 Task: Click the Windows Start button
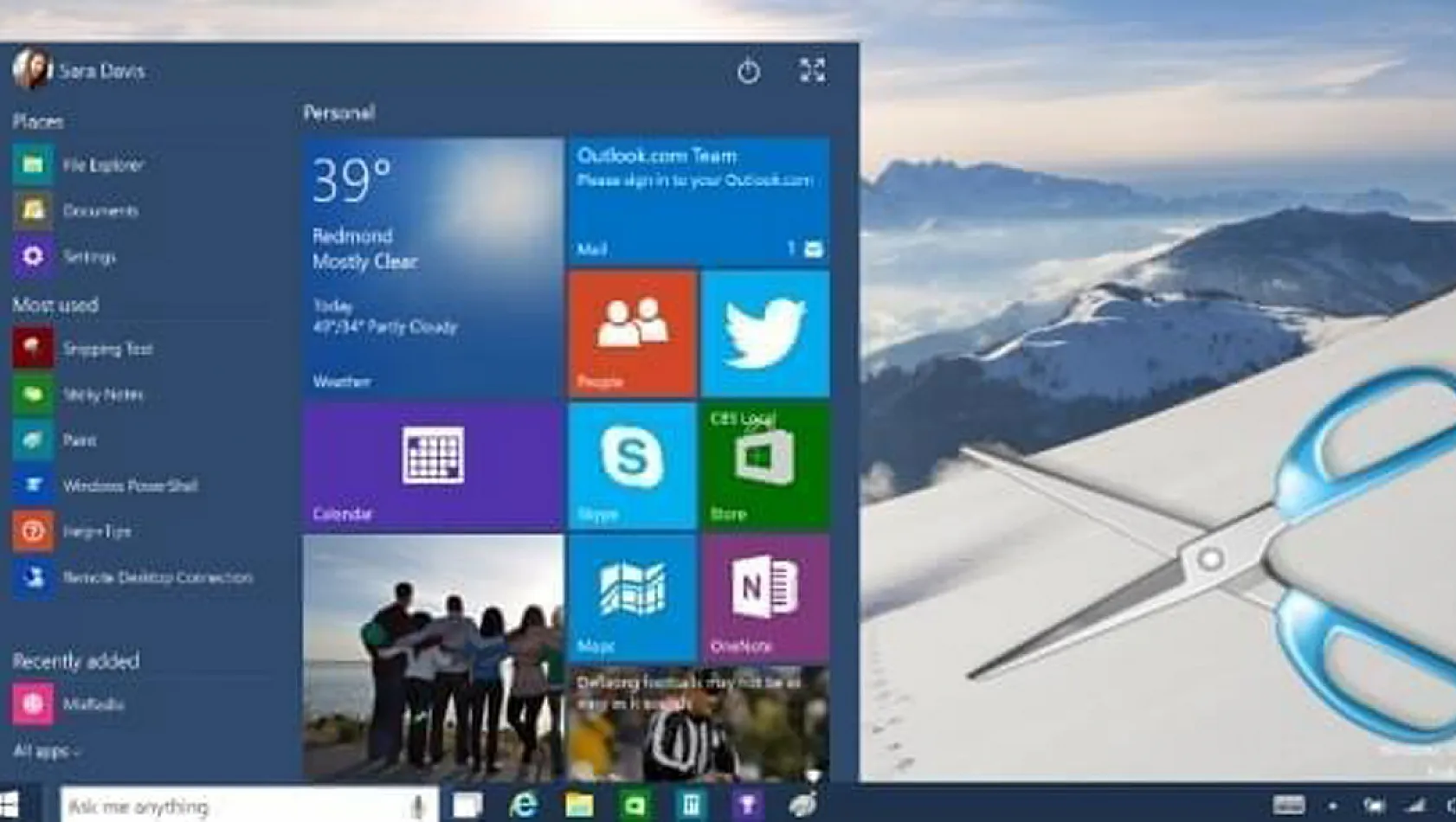pyautogui.click(x=10, y=805)
